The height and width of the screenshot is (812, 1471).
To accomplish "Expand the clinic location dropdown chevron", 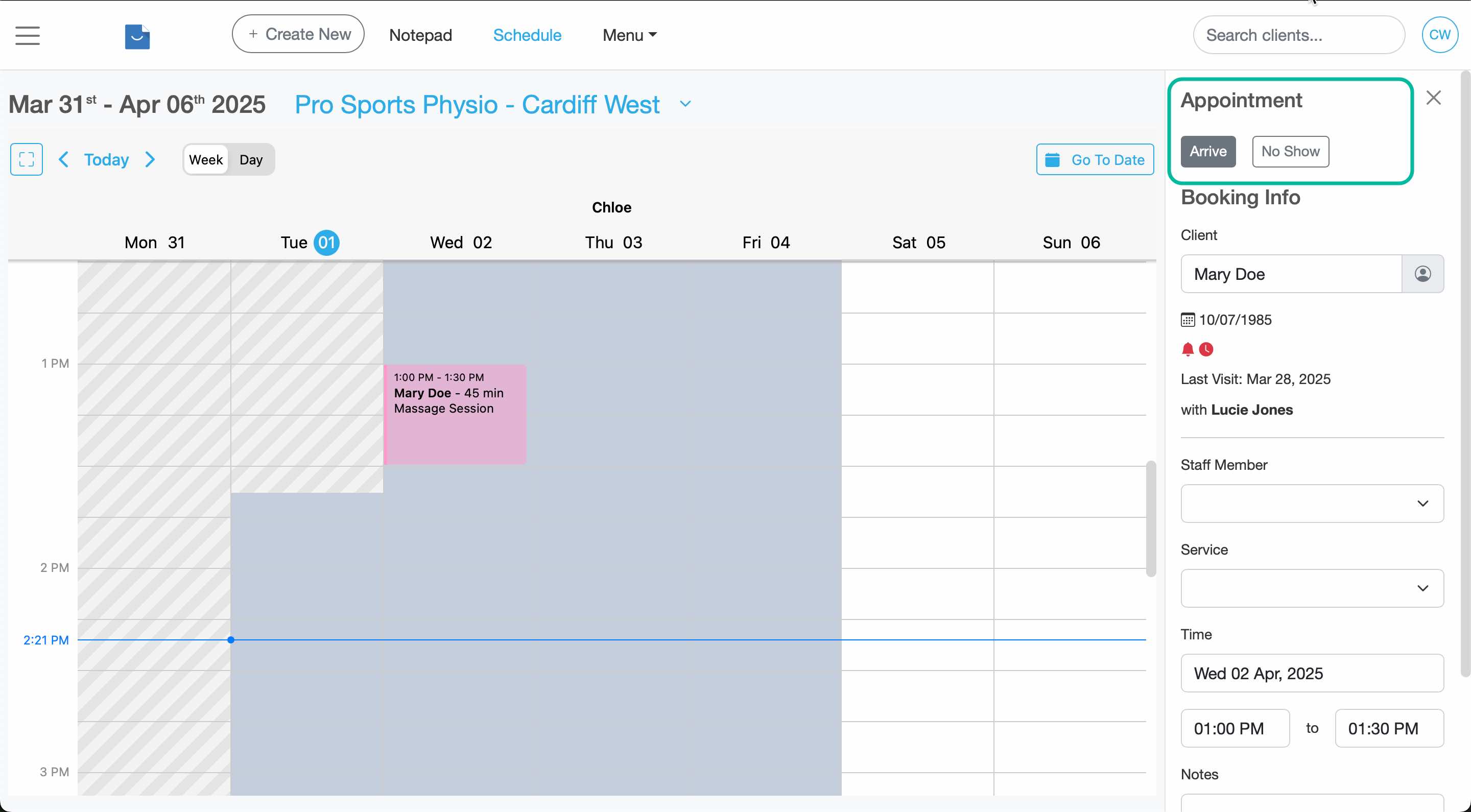I will (685, 105).
